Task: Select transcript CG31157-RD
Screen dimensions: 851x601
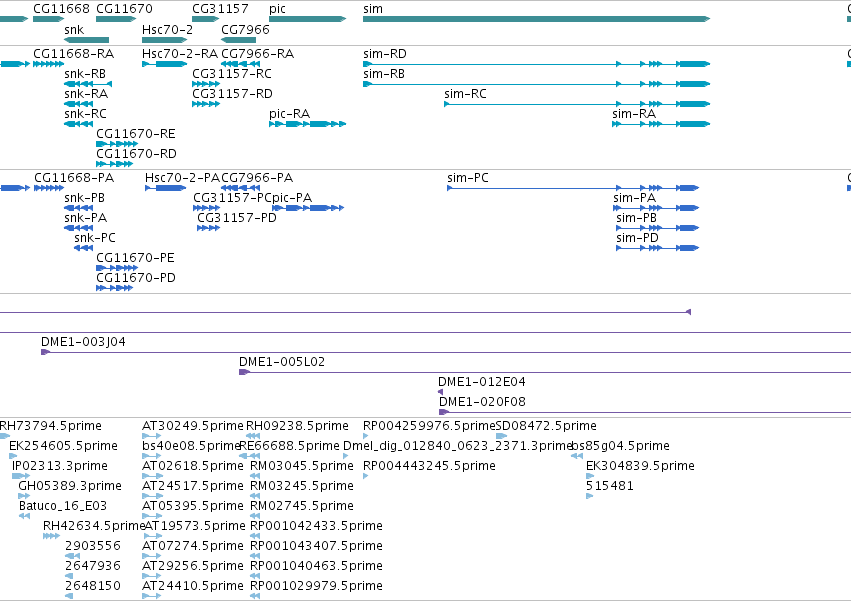Action: coord(206,104)
